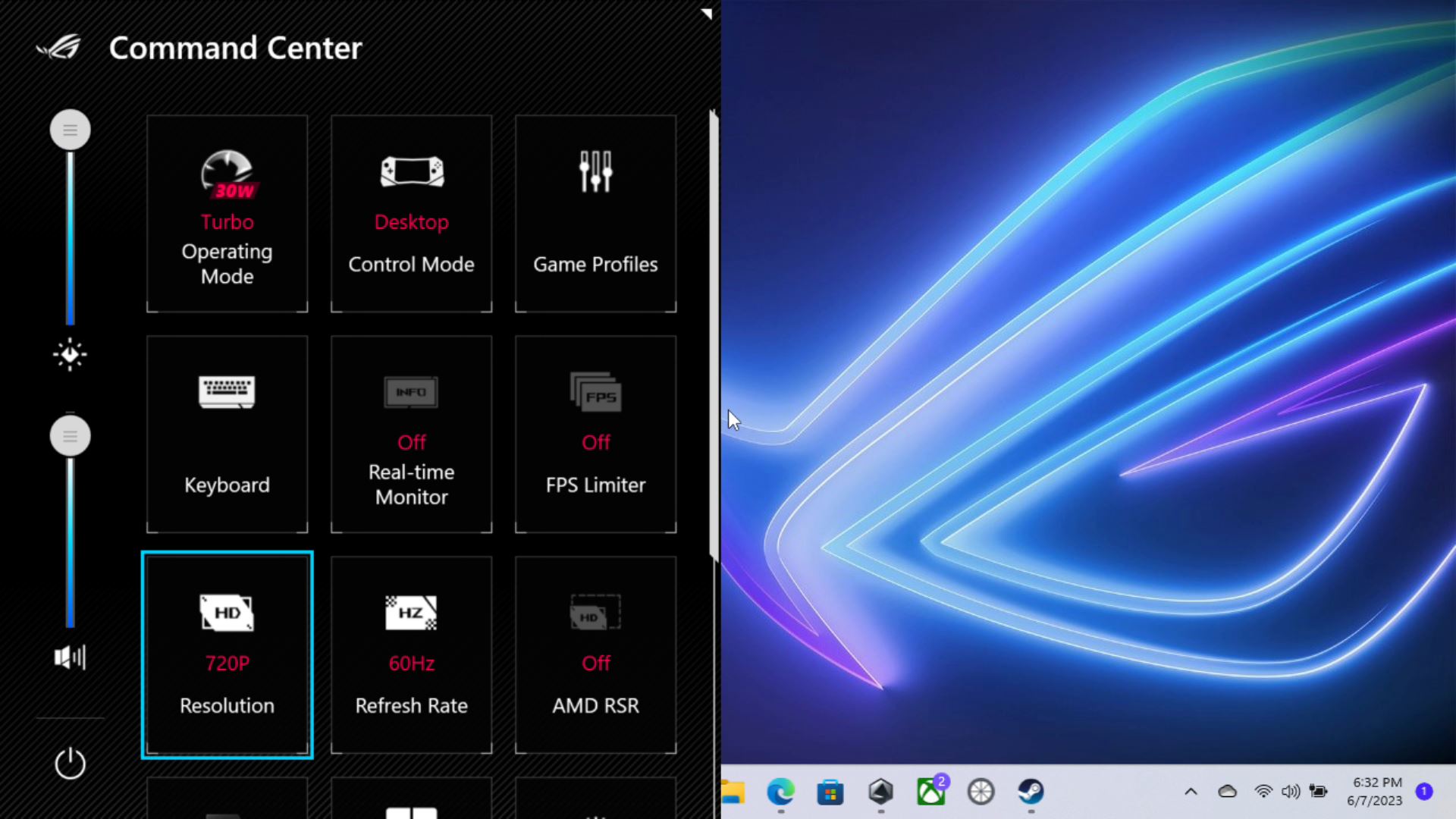The width and height of the screenshot is (1456, 819).
Task: Click the brightness sun icon
Action: pyautogui.click(x=70, y=354)
